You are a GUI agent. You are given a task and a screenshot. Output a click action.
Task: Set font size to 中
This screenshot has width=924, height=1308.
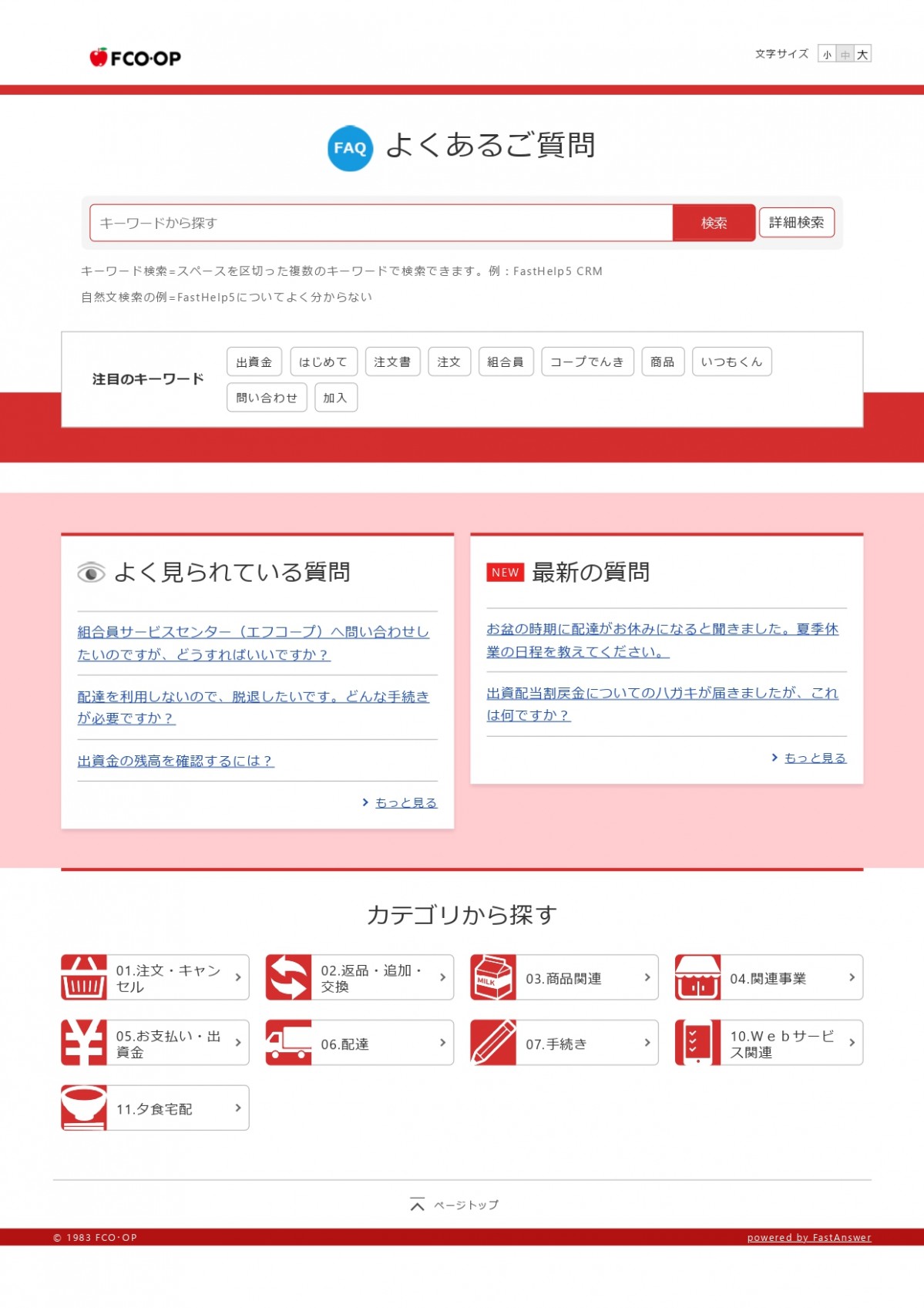(845, 54)
